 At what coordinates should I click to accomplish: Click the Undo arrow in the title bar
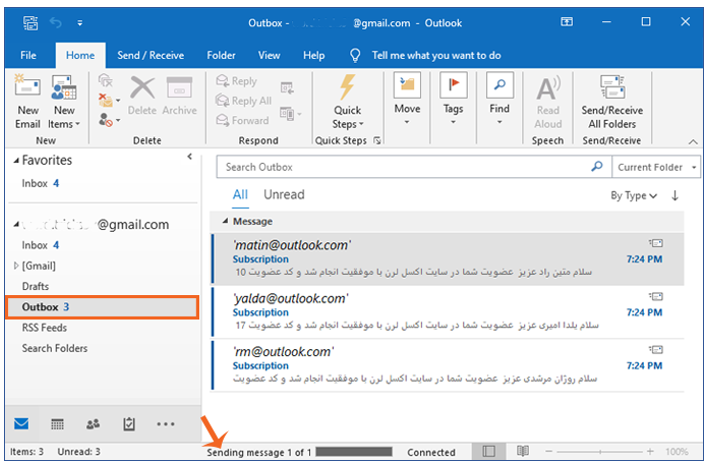click(55, 22)
